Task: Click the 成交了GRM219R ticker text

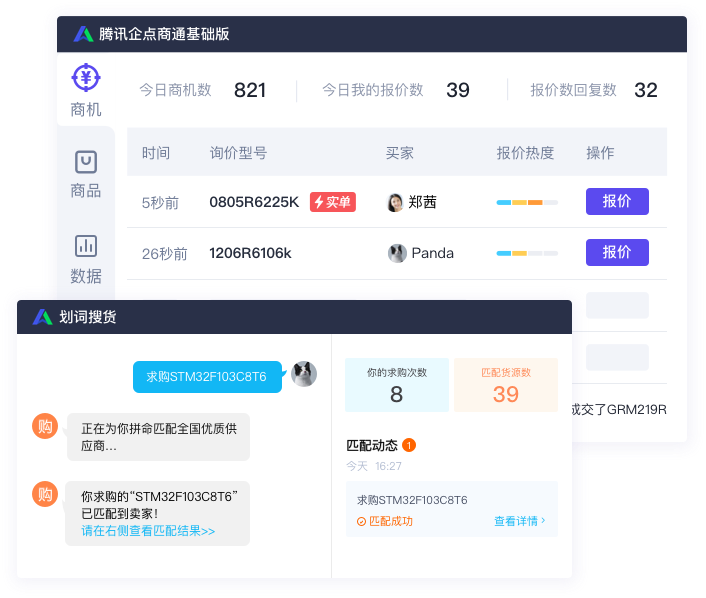Action: tap(620, 410)
